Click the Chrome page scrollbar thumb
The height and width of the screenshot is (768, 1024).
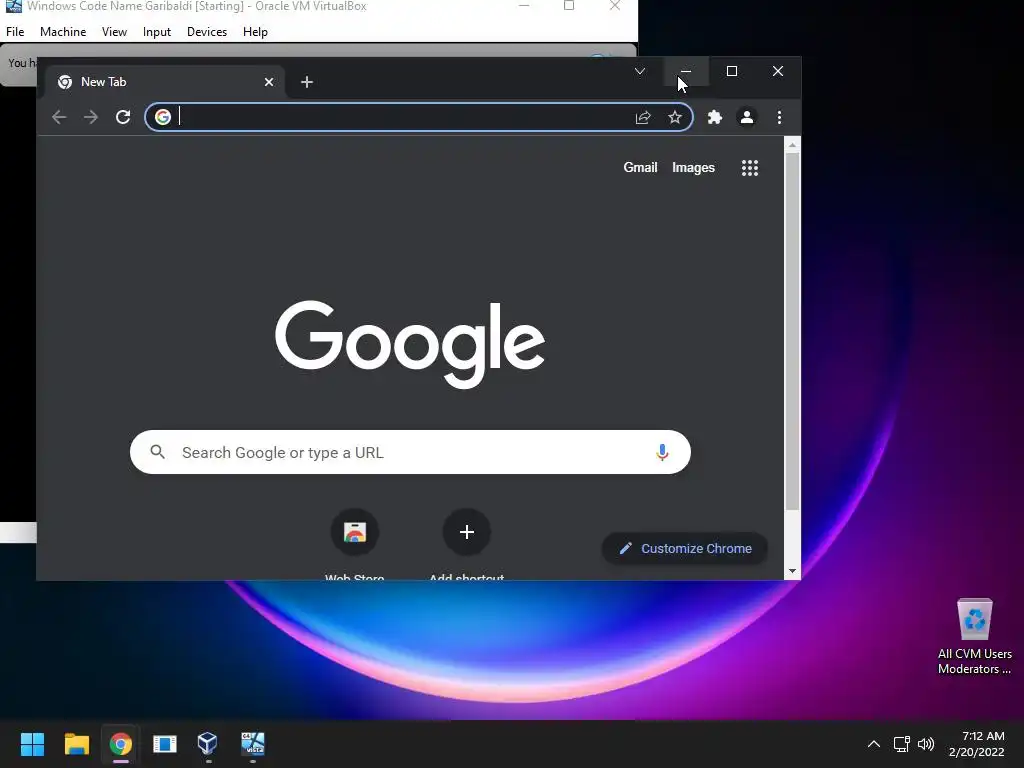tap(792, 332)
